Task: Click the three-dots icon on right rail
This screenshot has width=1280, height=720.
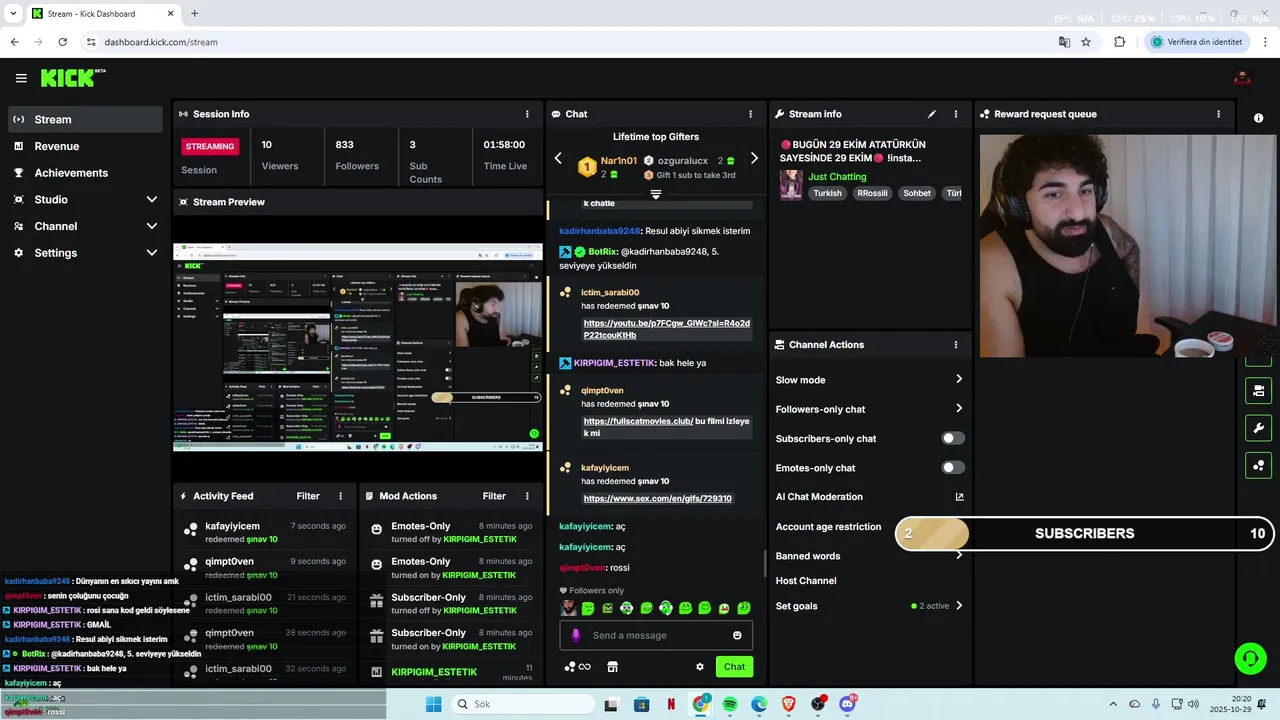Action: (x=1258, y=465)
